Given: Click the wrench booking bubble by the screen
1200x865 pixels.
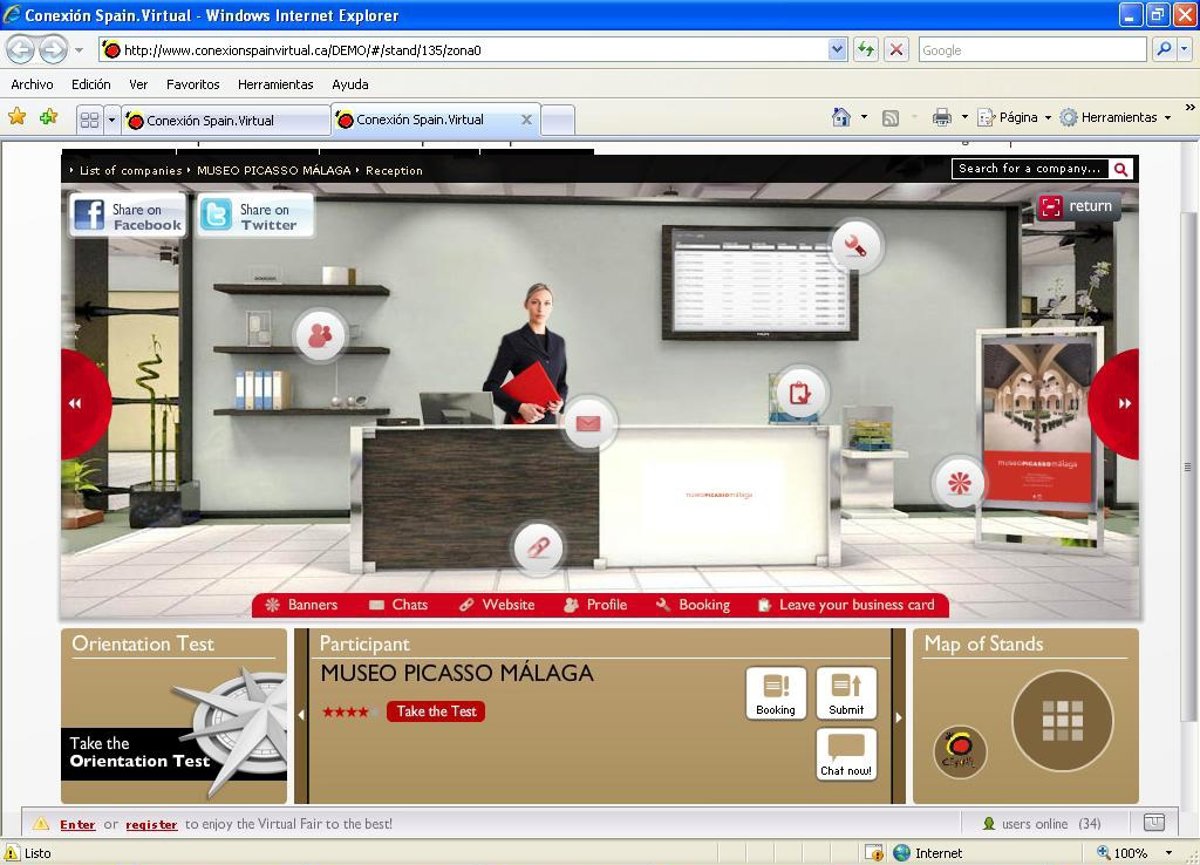Looking at the screenshot, I should (855, 246).
